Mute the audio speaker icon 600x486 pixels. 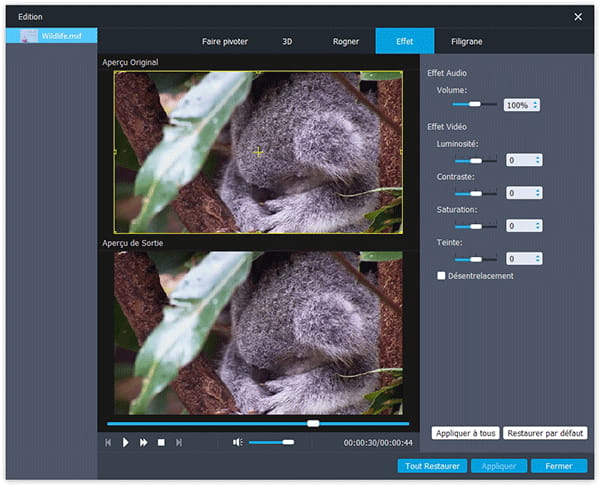pos(237,442)
